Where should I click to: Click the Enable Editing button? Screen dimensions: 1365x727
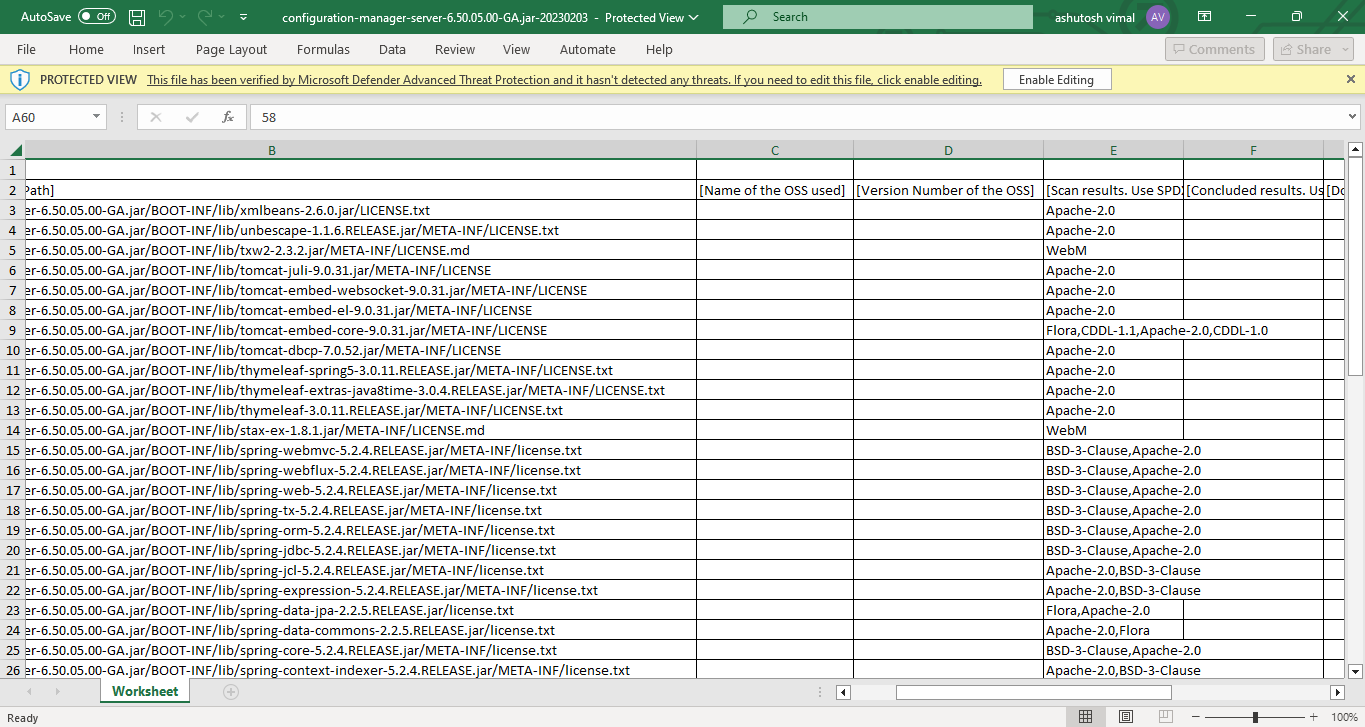(x=1057, y=78)
